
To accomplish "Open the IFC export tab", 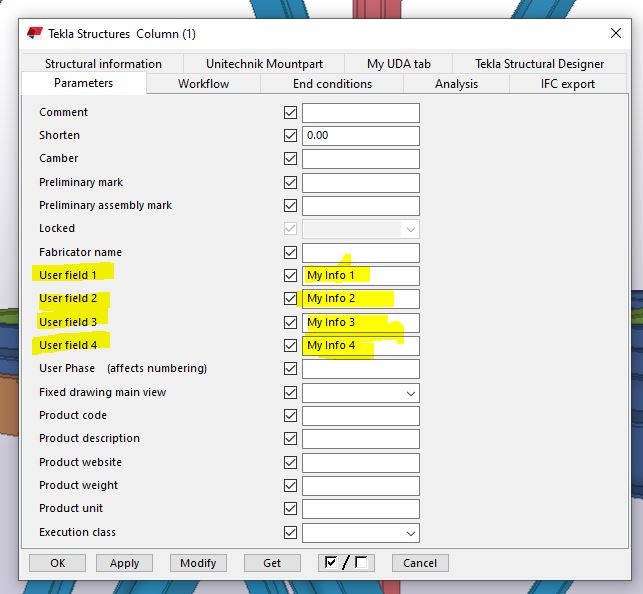I will pyautogui.click(x=568, y=84).
